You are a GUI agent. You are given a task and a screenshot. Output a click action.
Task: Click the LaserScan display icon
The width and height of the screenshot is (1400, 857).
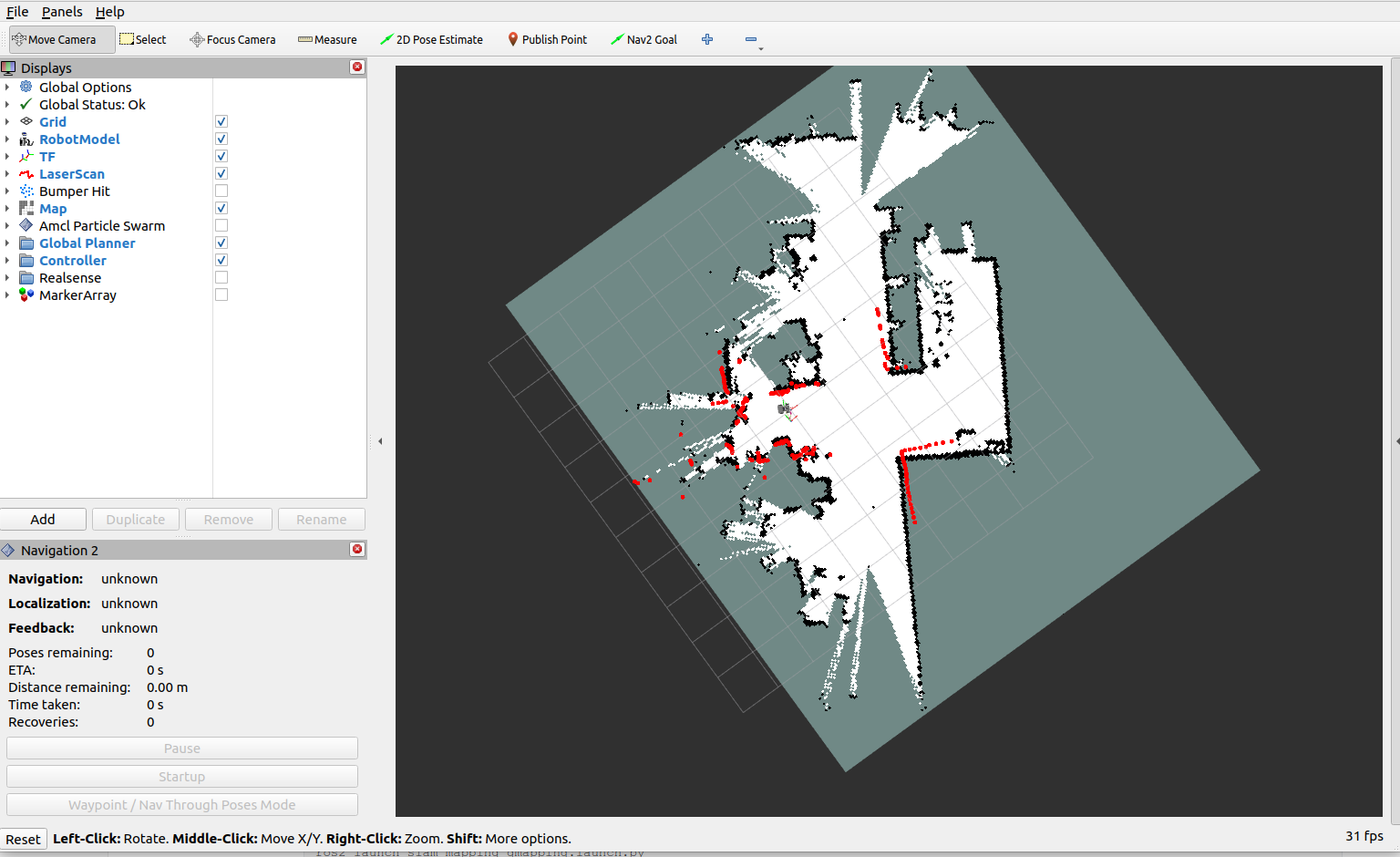[x=26, y=173]
